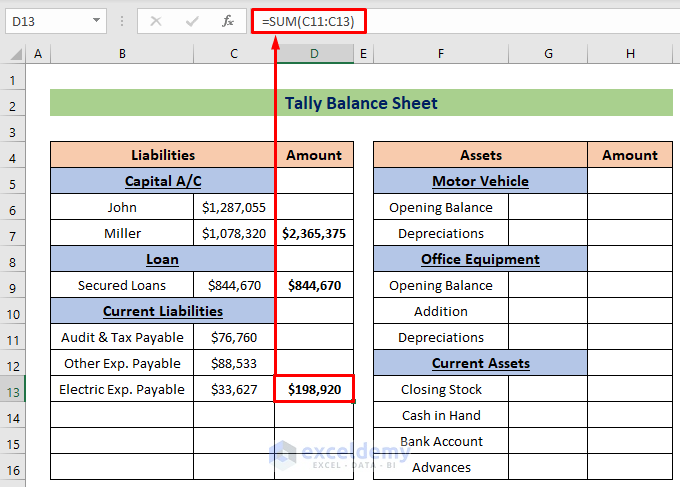Select row 7 header
Viewport: 680px width, 487px height.
[x=13, y=233]
